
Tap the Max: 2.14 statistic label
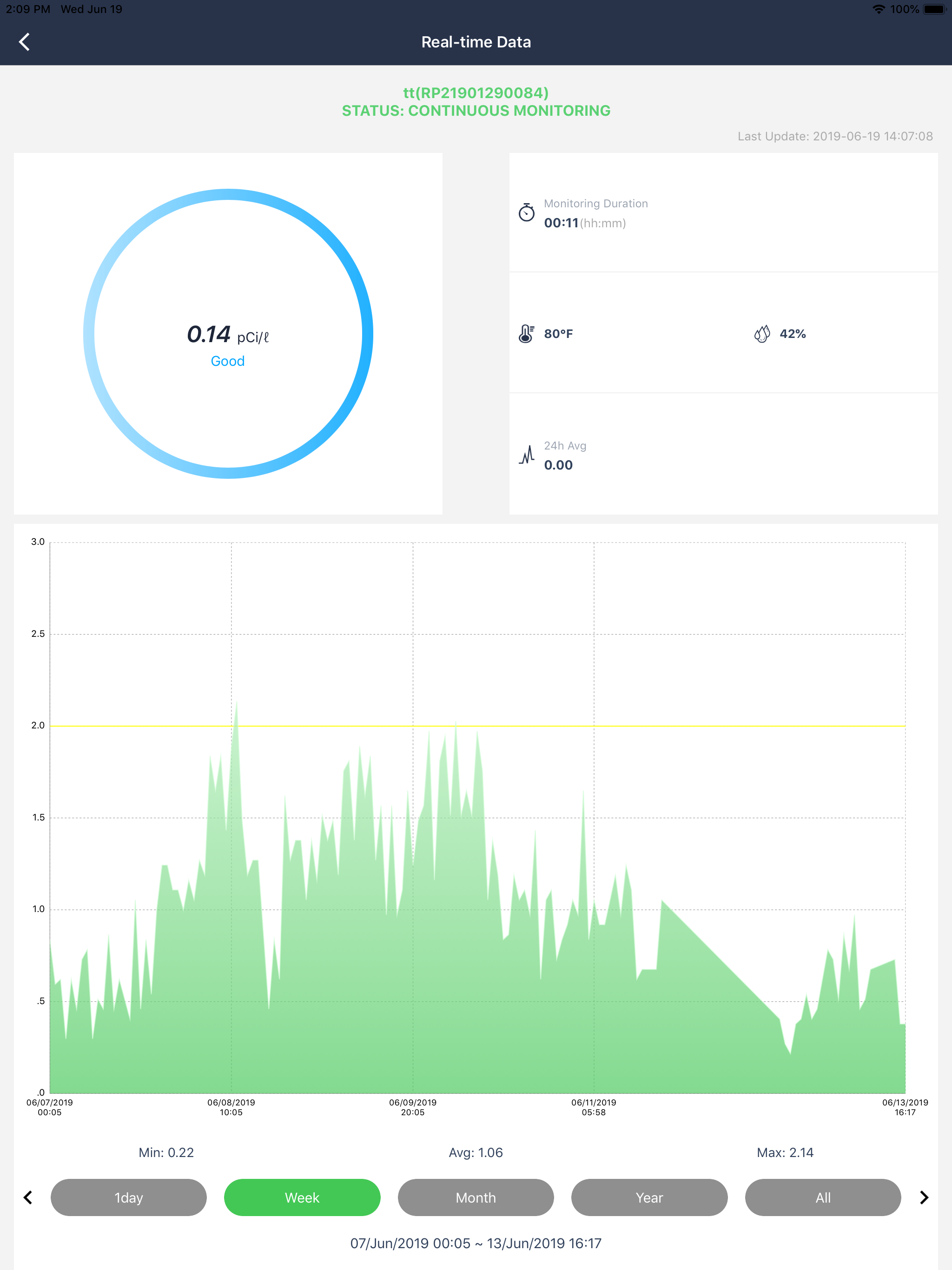[x=785, y=1152]
